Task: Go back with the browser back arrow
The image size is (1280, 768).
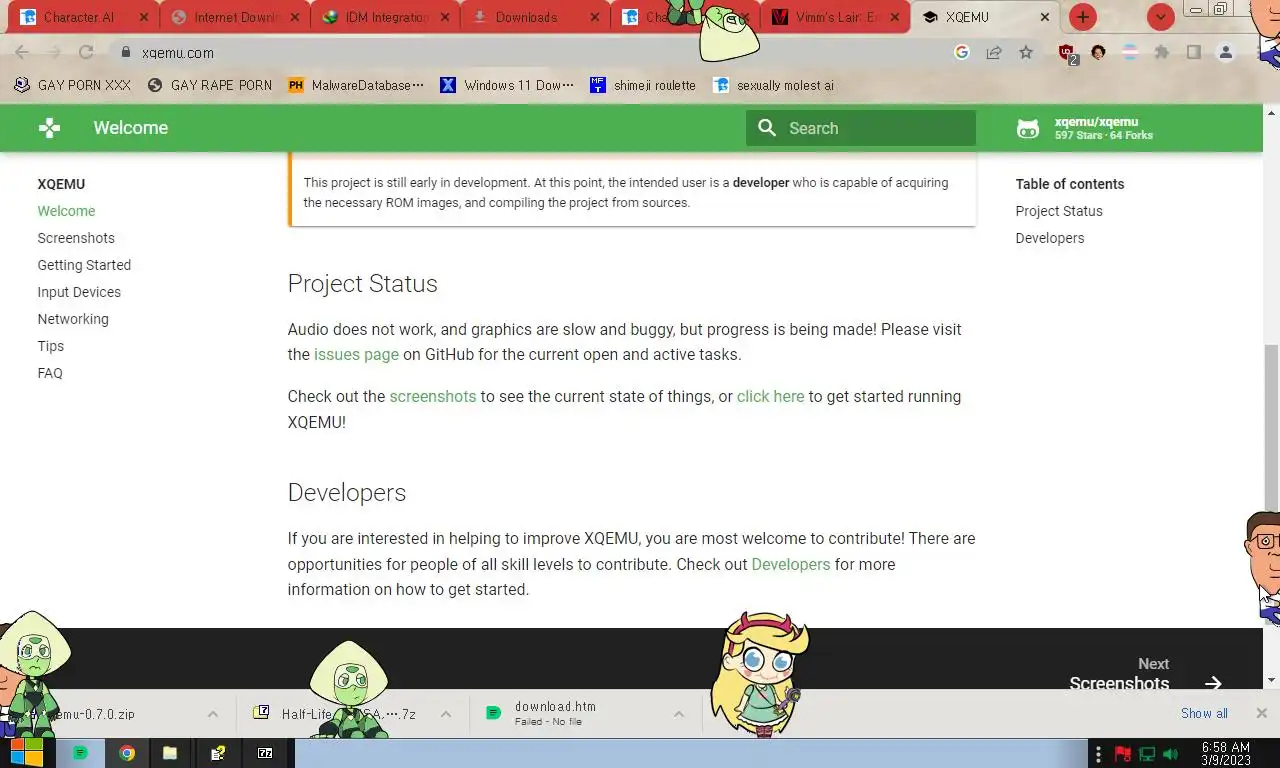Action: tap(22, 53)
